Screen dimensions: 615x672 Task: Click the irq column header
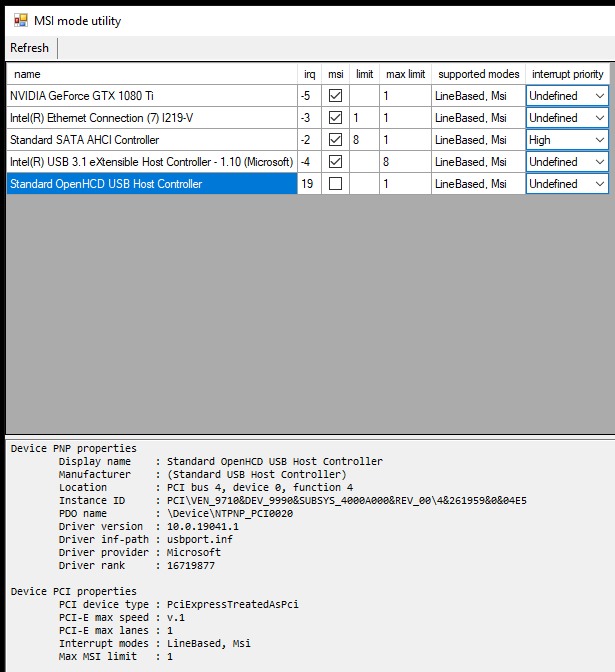click(x=309, y=74)
